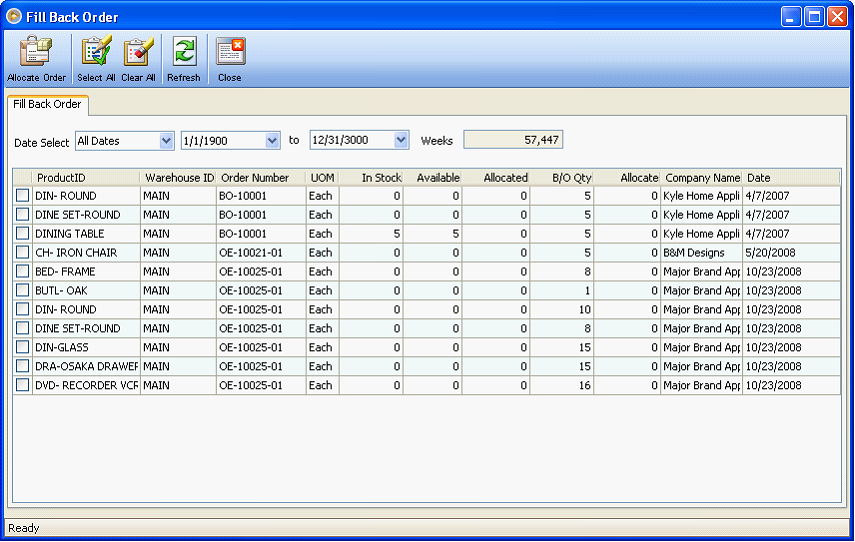The height and width of the screenshot is (542, 855).
Task: Open the All Dates dropdown arrow
Action: point(166,141)
